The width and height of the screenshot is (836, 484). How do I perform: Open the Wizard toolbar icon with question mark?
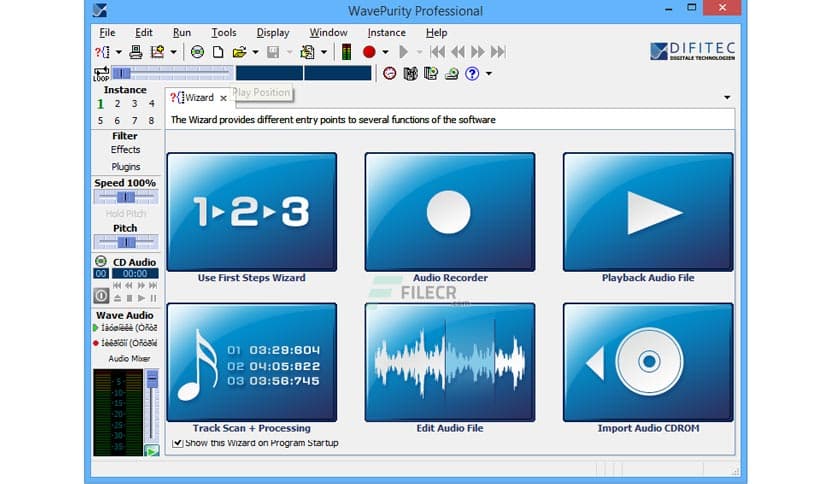pyautogui.click(x=102, y=52)
